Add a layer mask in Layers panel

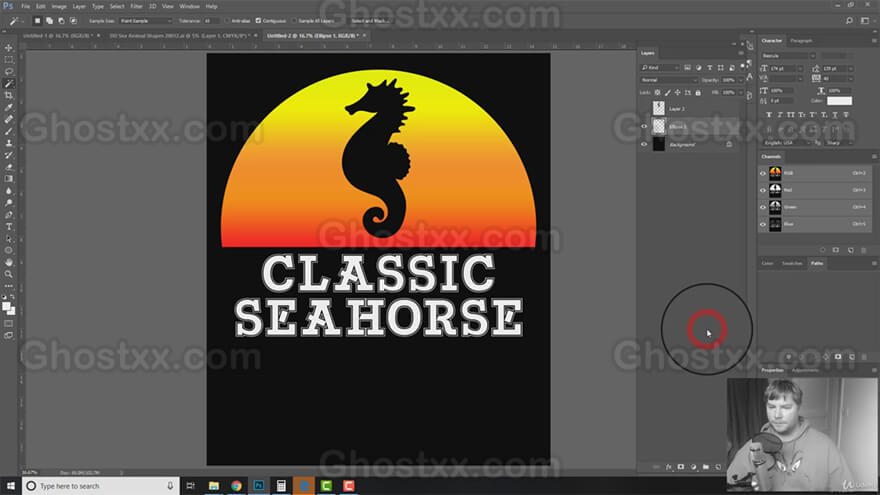(x=681, y=467)
